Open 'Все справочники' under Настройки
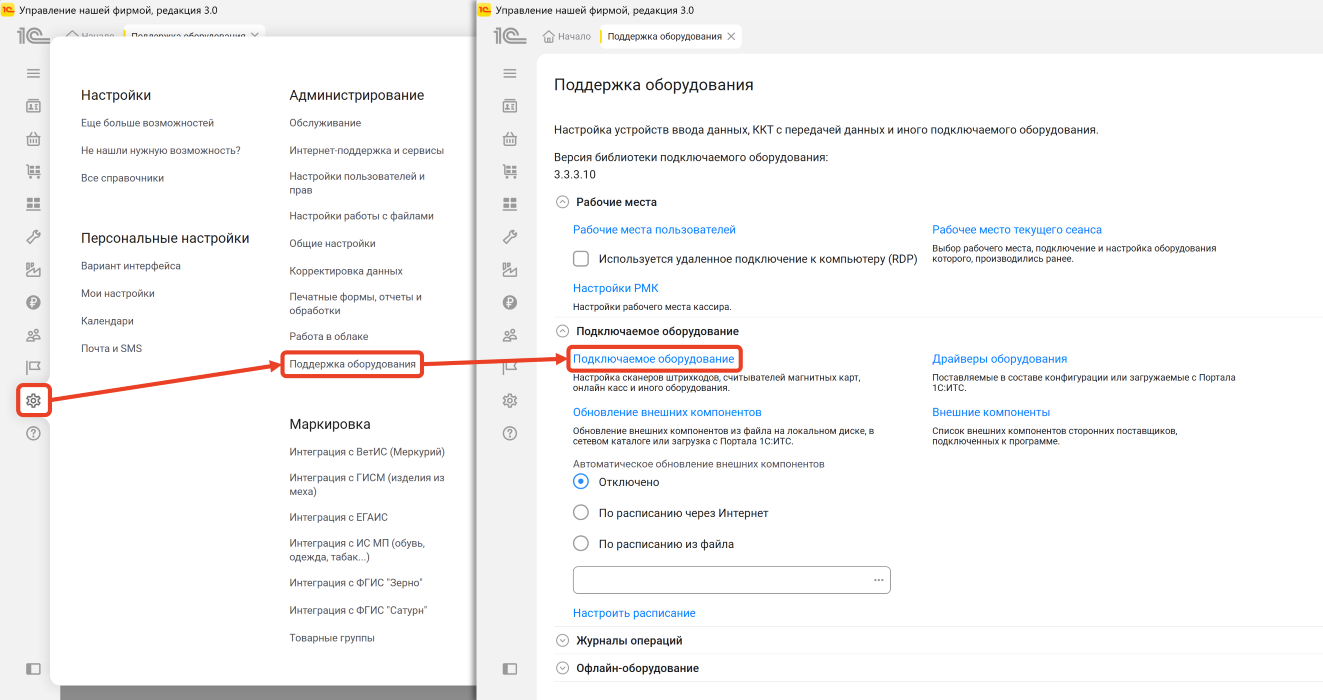1323x700 pixels. 122,178
